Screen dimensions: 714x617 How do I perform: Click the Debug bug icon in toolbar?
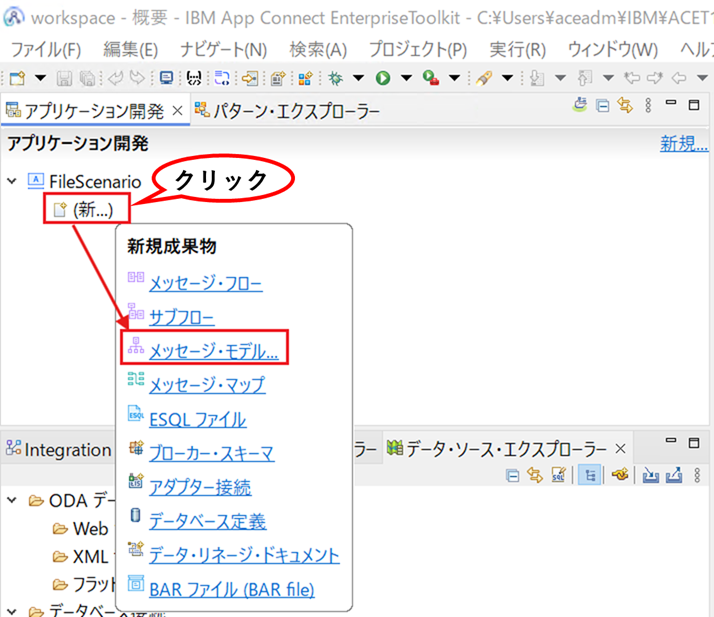pyautogui.click(x=336, y=78)
